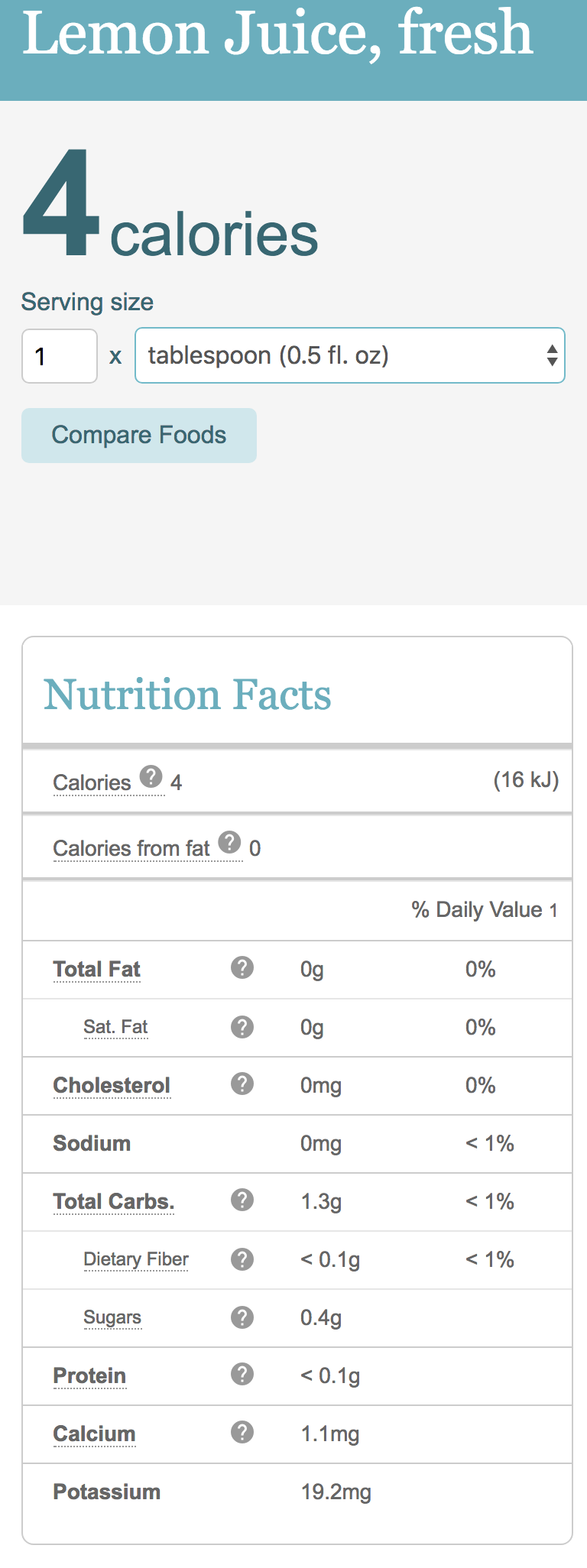Click question mark icon for Sat. Fat
This screenshot has width=587, height=1568.
[x=242, y=1026]
